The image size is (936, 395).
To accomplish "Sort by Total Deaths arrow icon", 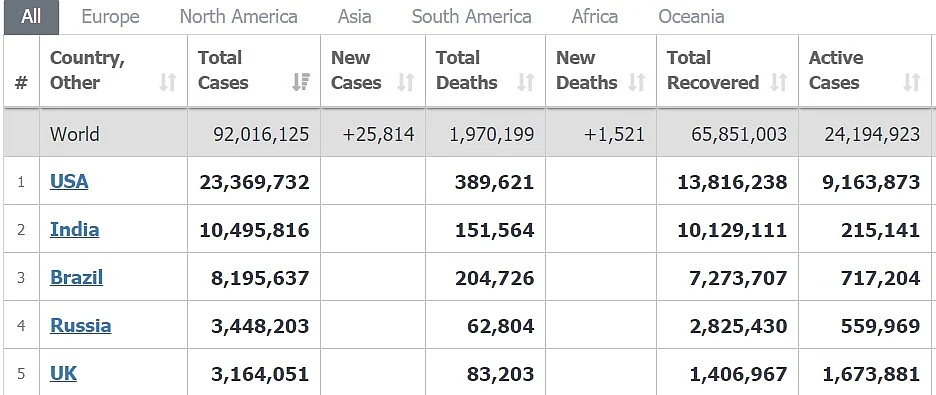I will coord(525,82).
